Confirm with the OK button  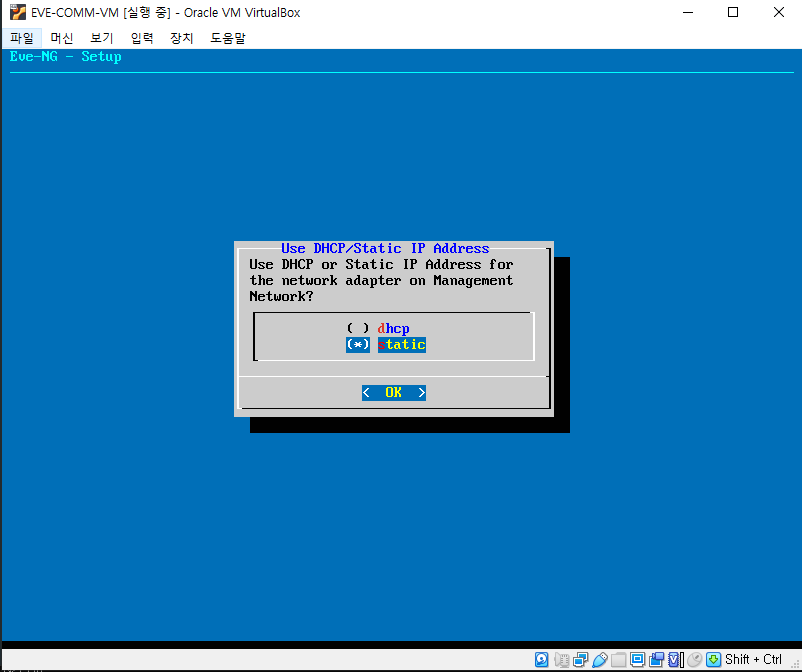pyautogui.click(x=394, y=392)
